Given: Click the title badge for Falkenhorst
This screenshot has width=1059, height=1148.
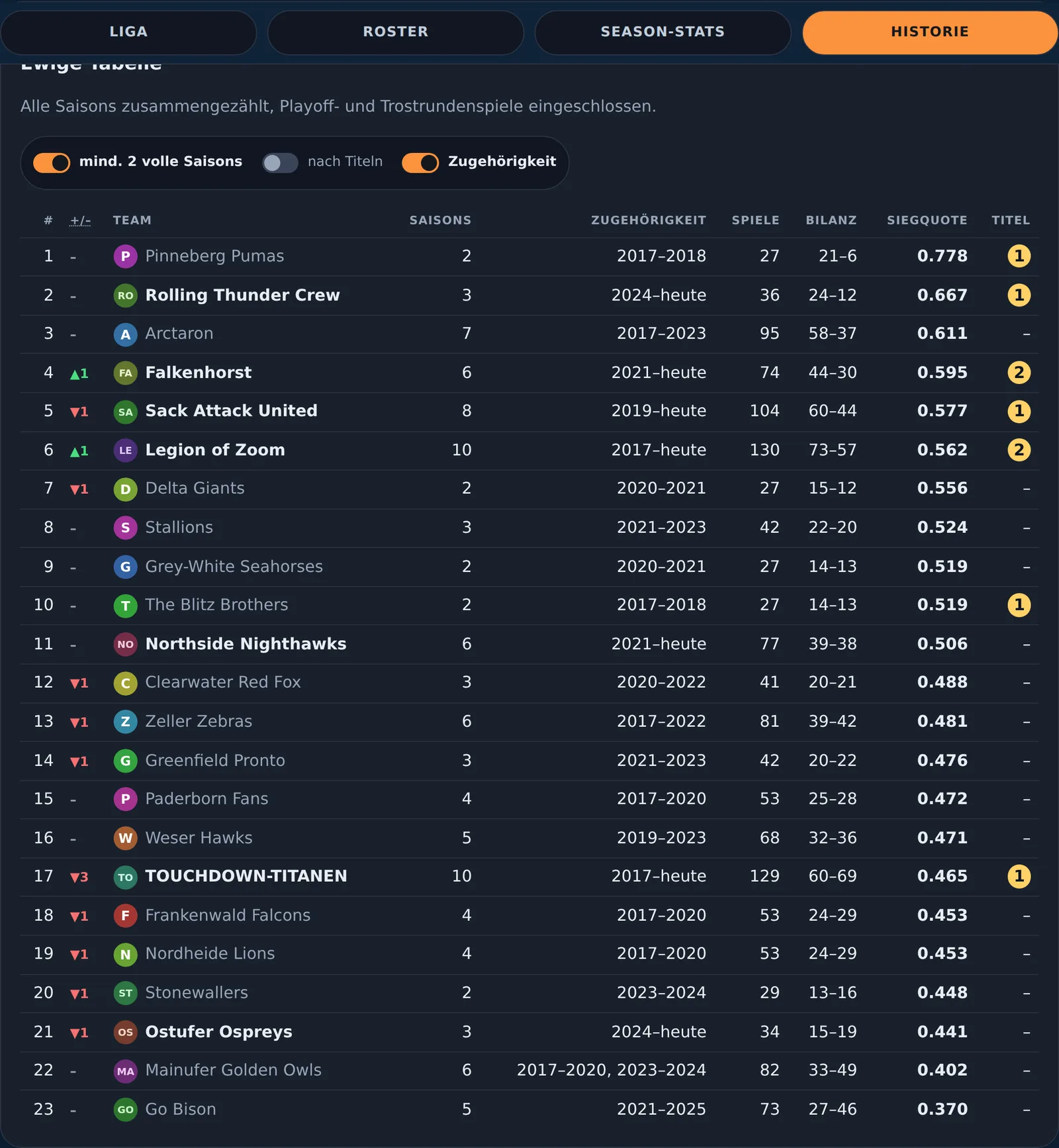Looking at the screenshot, I should (x=1019, y=373).
